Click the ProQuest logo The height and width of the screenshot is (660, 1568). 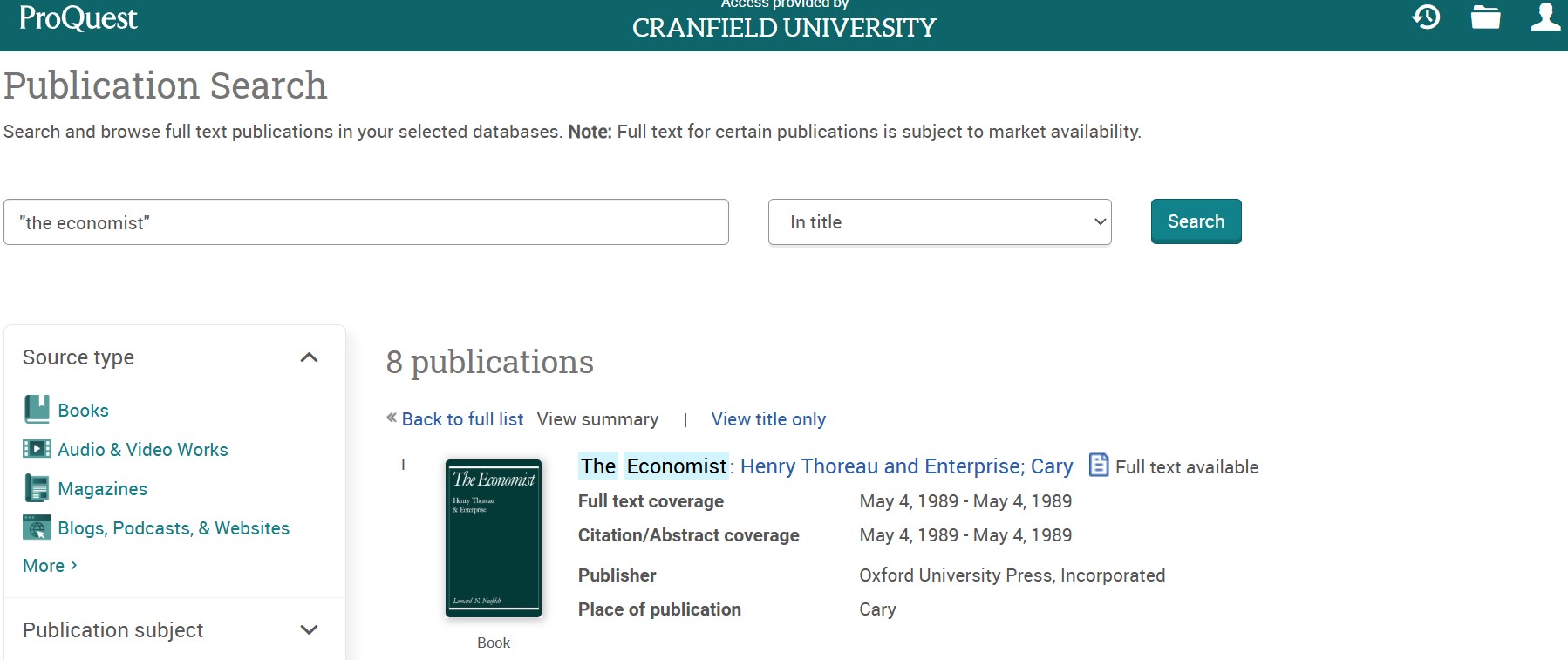click(x=78, y=17)
